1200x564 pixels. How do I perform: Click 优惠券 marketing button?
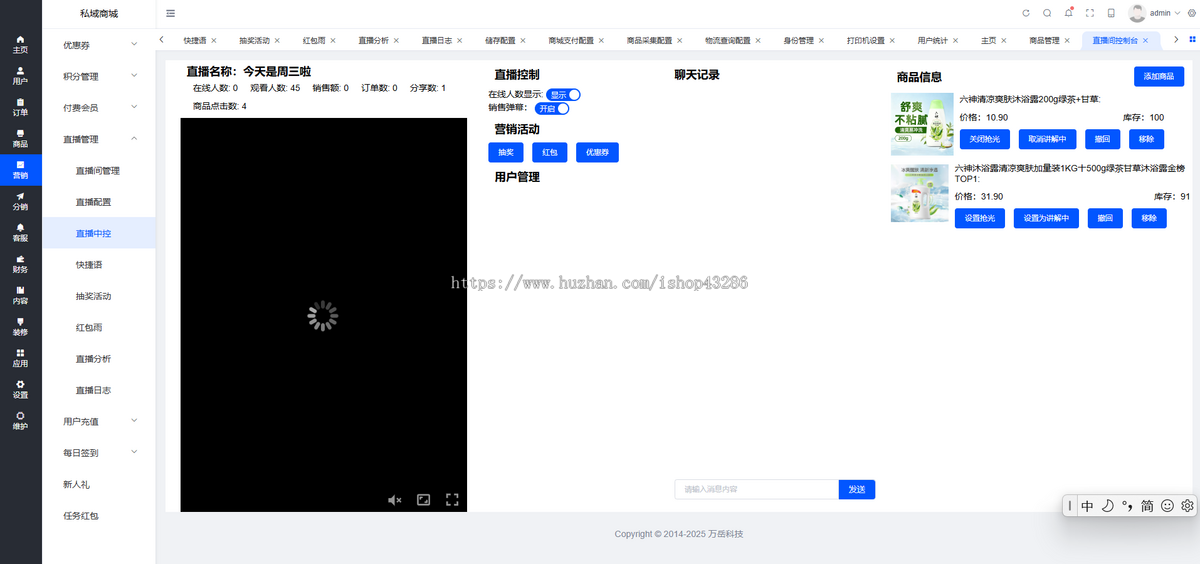[x=598, y=152]
